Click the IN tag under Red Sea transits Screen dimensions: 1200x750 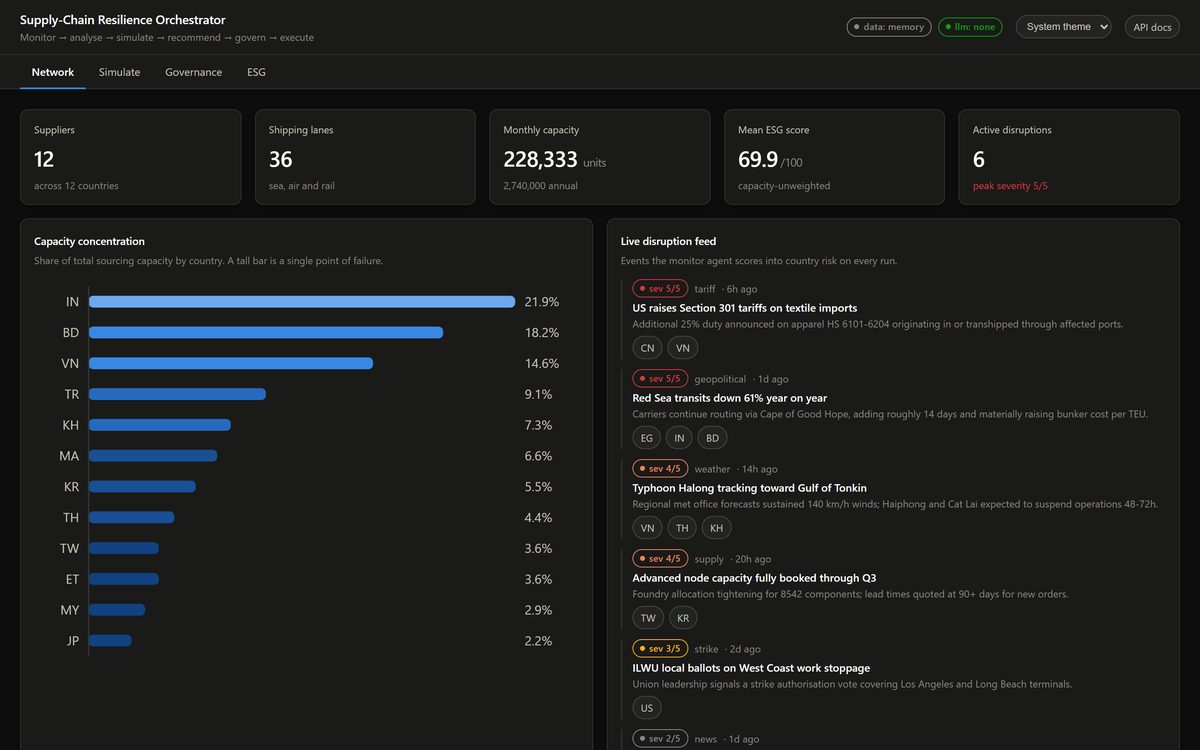pyautogui.click(x=680, y=438)
